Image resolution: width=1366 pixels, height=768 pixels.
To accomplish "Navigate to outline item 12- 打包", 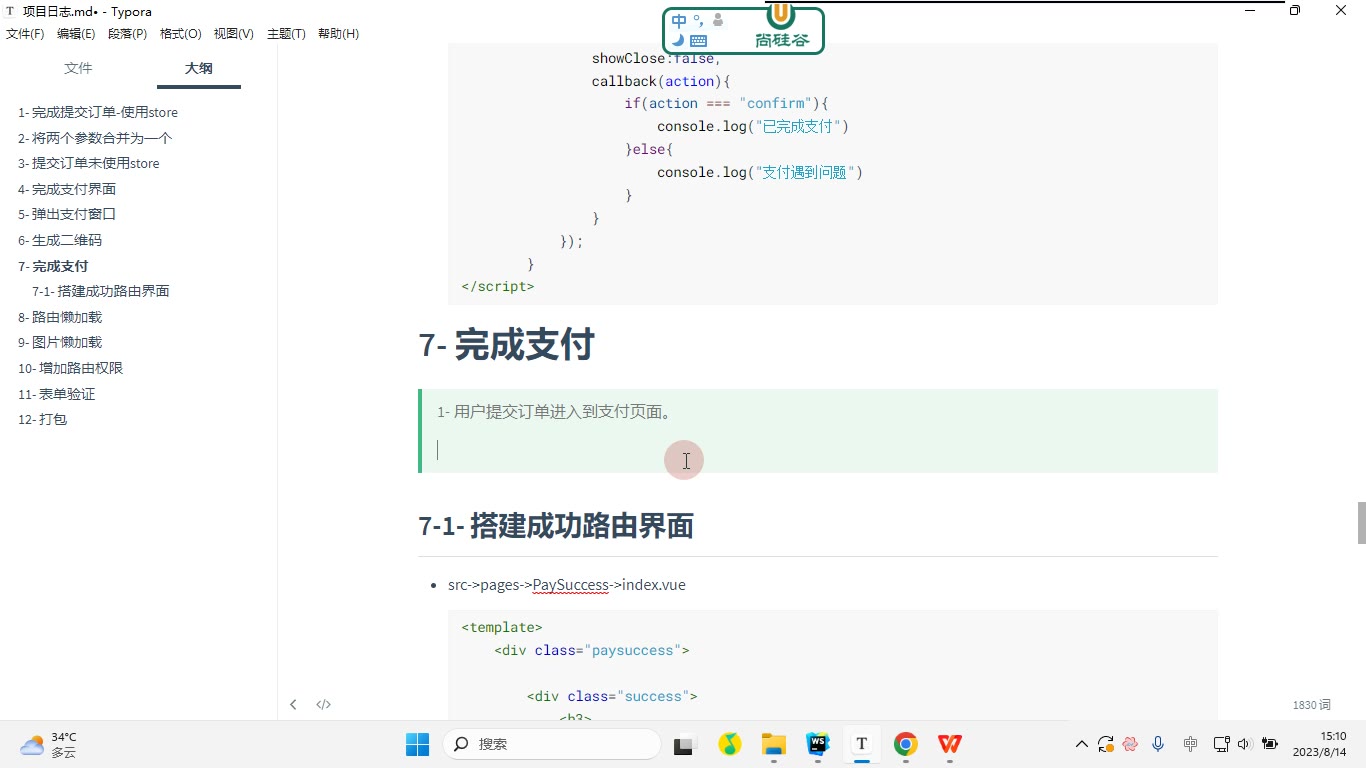I will [42, 419].
